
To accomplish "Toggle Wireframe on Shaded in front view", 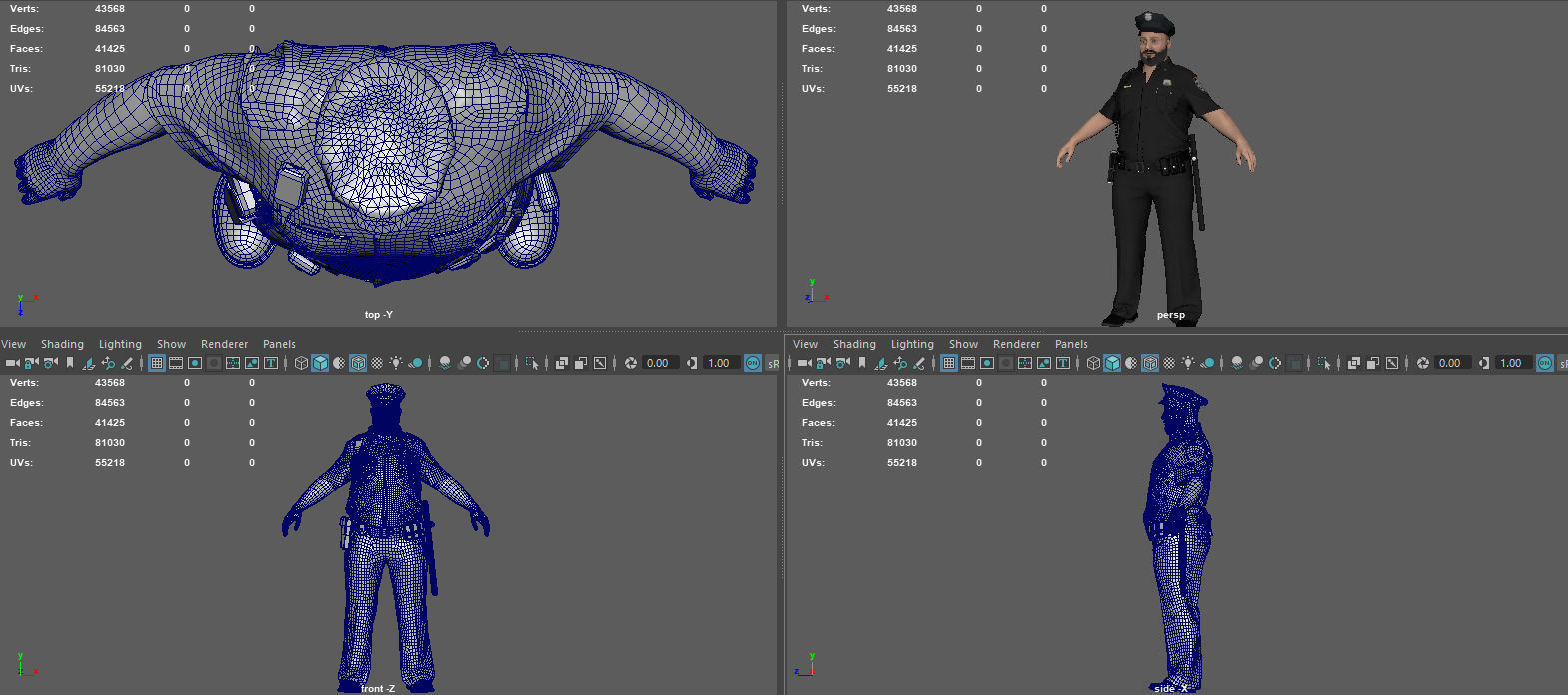I will (x=358, y=363).
